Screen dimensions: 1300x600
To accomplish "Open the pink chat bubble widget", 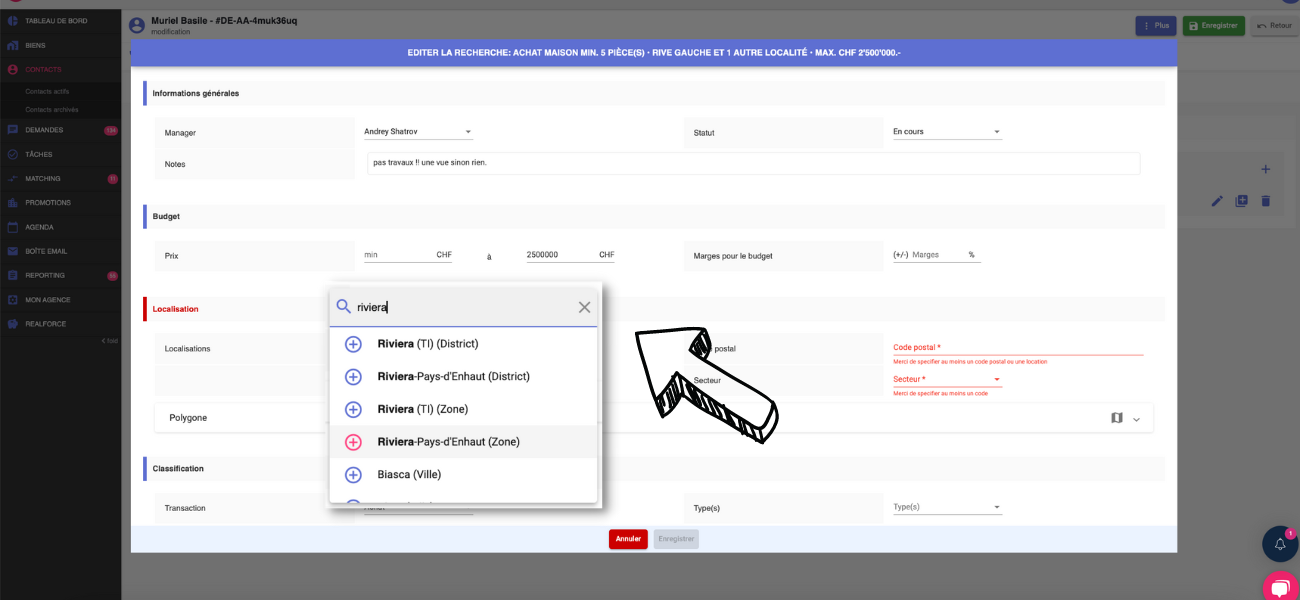I will pos(1281,589).
